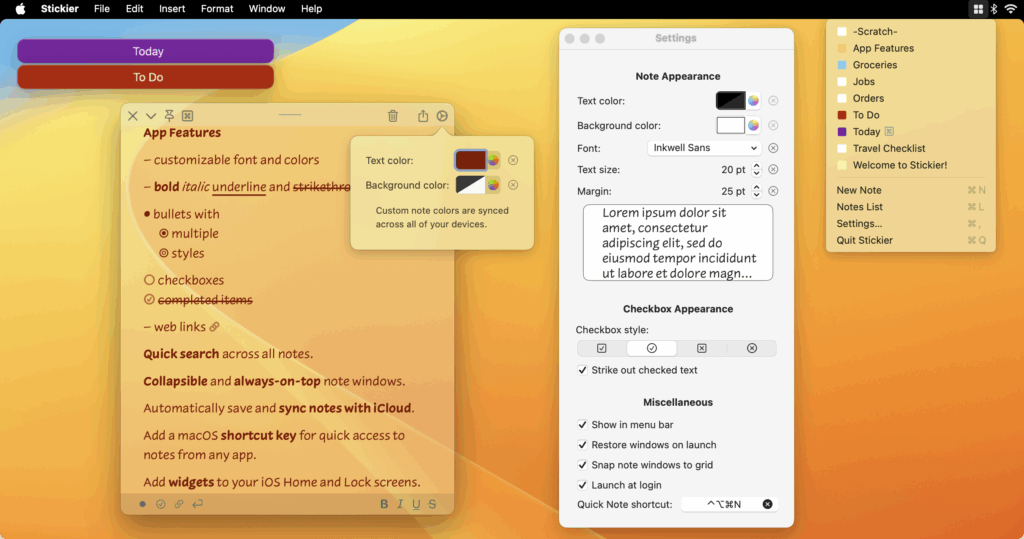
Task: Reset Settings background color to default
Action: 773,125
